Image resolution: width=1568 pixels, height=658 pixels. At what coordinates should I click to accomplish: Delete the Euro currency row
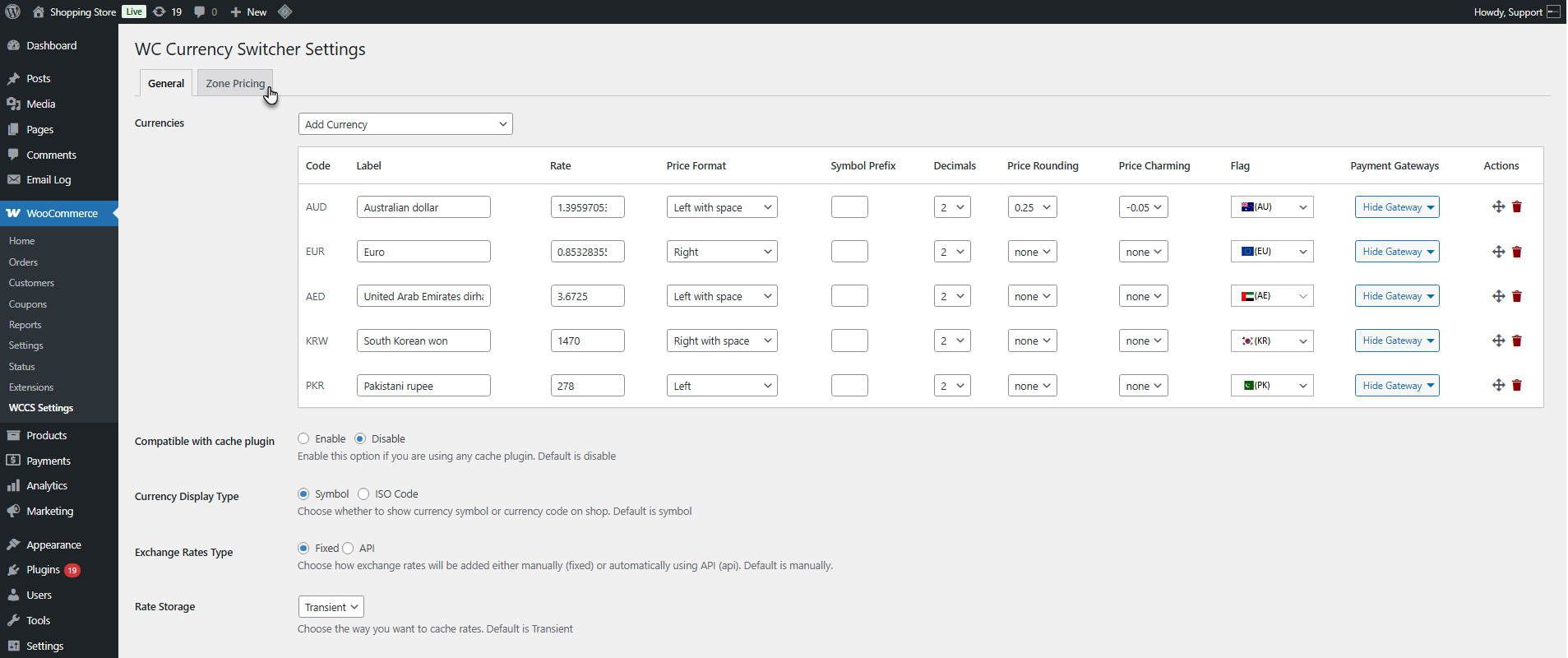click(1517, 252)
